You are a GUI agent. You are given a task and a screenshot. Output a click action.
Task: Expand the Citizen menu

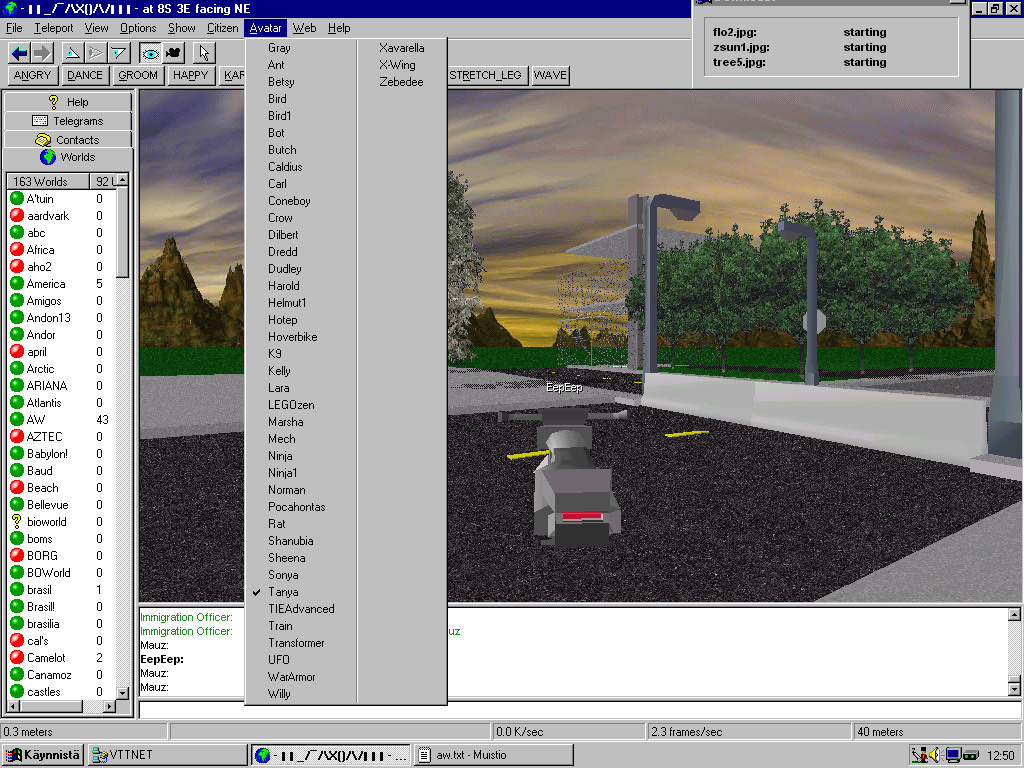coord(223,28)
